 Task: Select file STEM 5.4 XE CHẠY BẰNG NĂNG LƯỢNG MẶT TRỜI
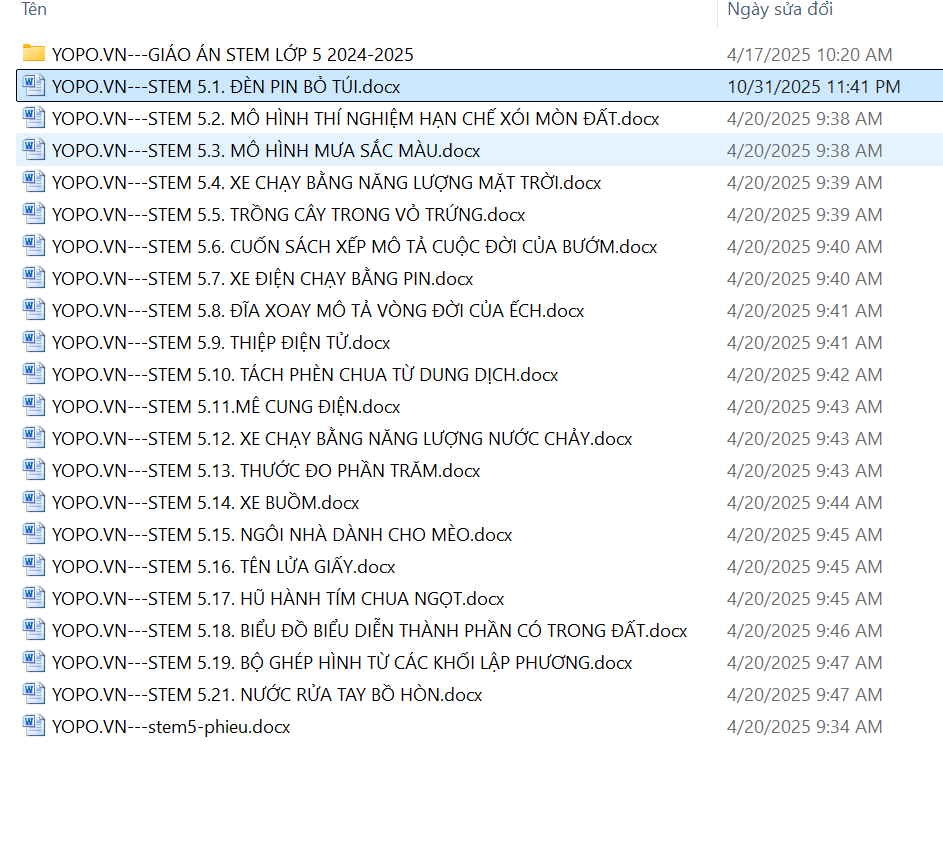click(326, 183)
